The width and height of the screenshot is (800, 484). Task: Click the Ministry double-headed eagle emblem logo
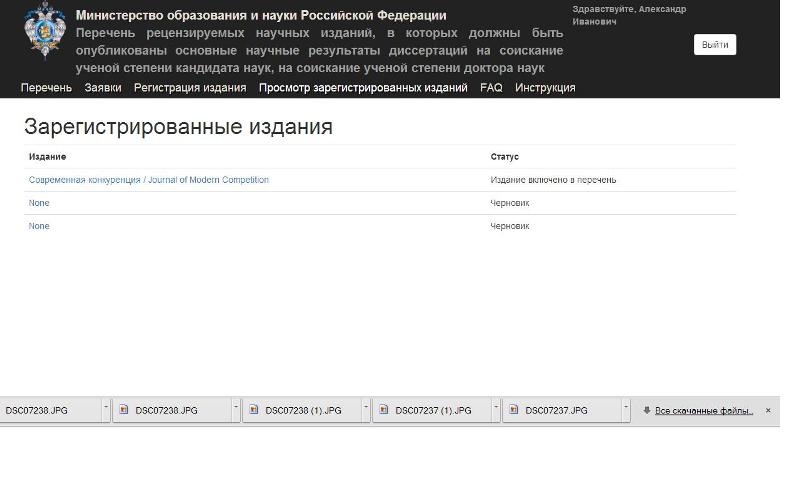[x=45, y=31]
